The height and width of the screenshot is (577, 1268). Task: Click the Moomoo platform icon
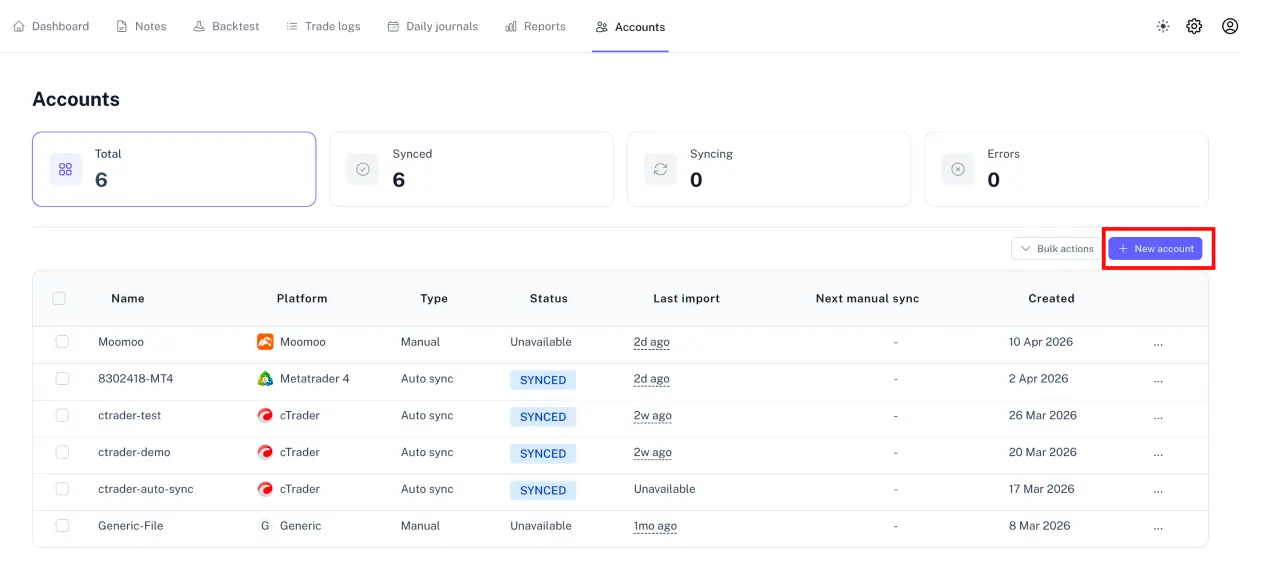264,341
